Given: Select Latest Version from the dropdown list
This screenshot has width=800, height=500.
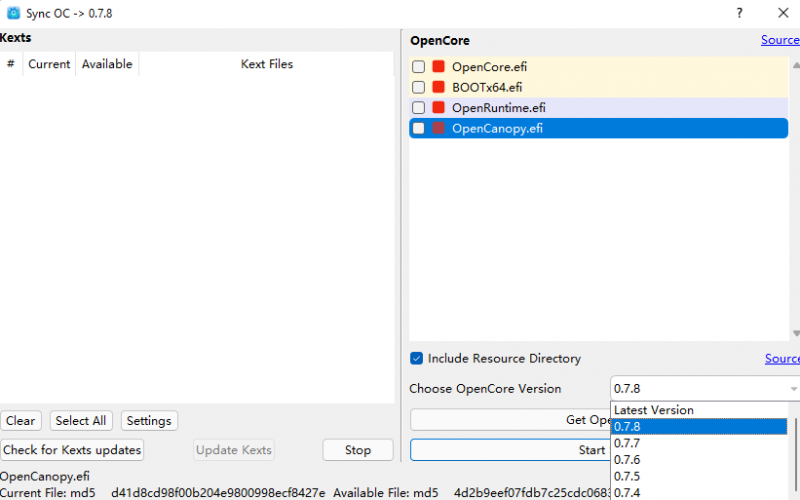Looking at the screenshot, I should click(699, 410).
